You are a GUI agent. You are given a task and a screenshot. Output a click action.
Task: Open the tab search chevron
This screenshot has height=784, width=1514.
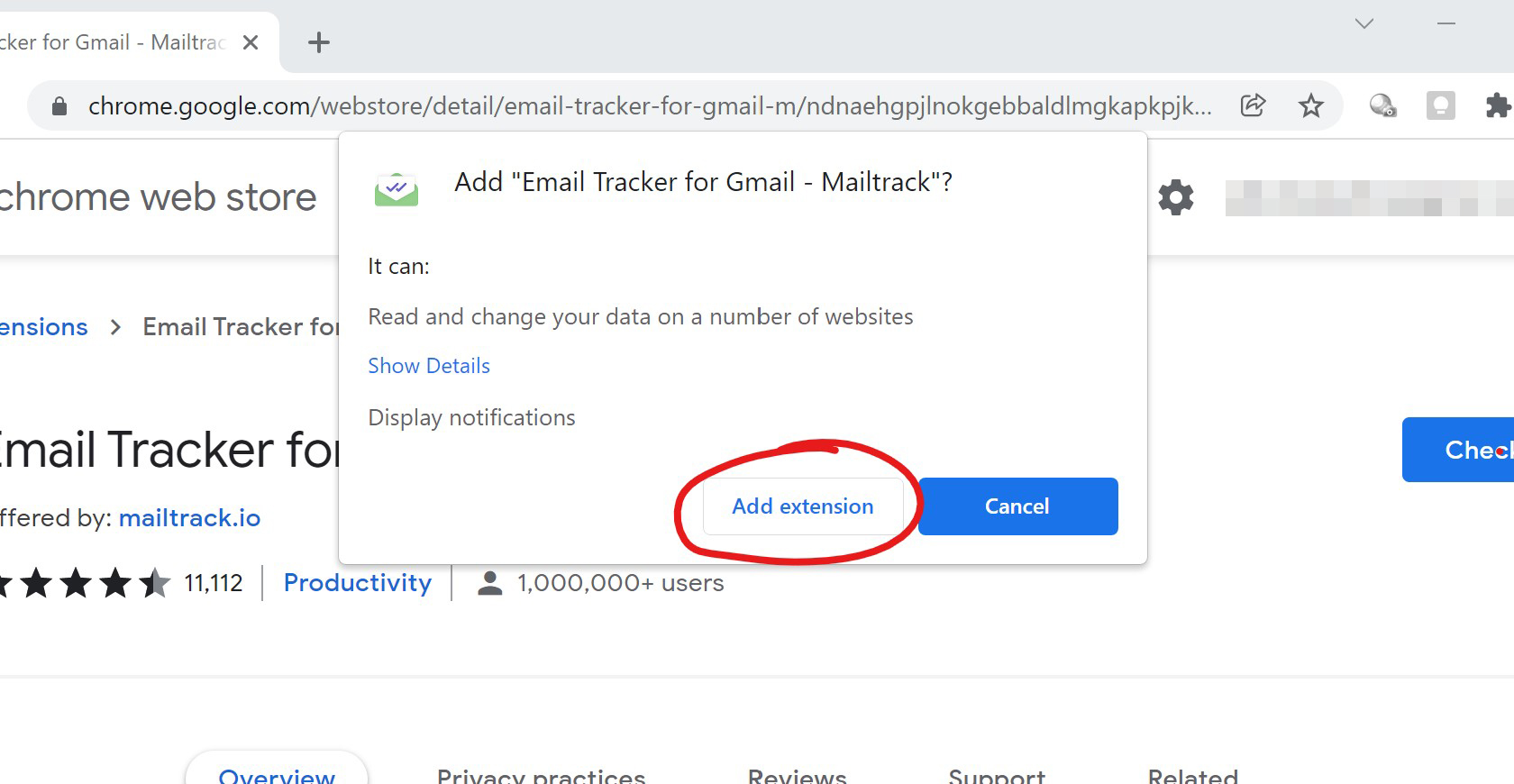[1364, 23]
